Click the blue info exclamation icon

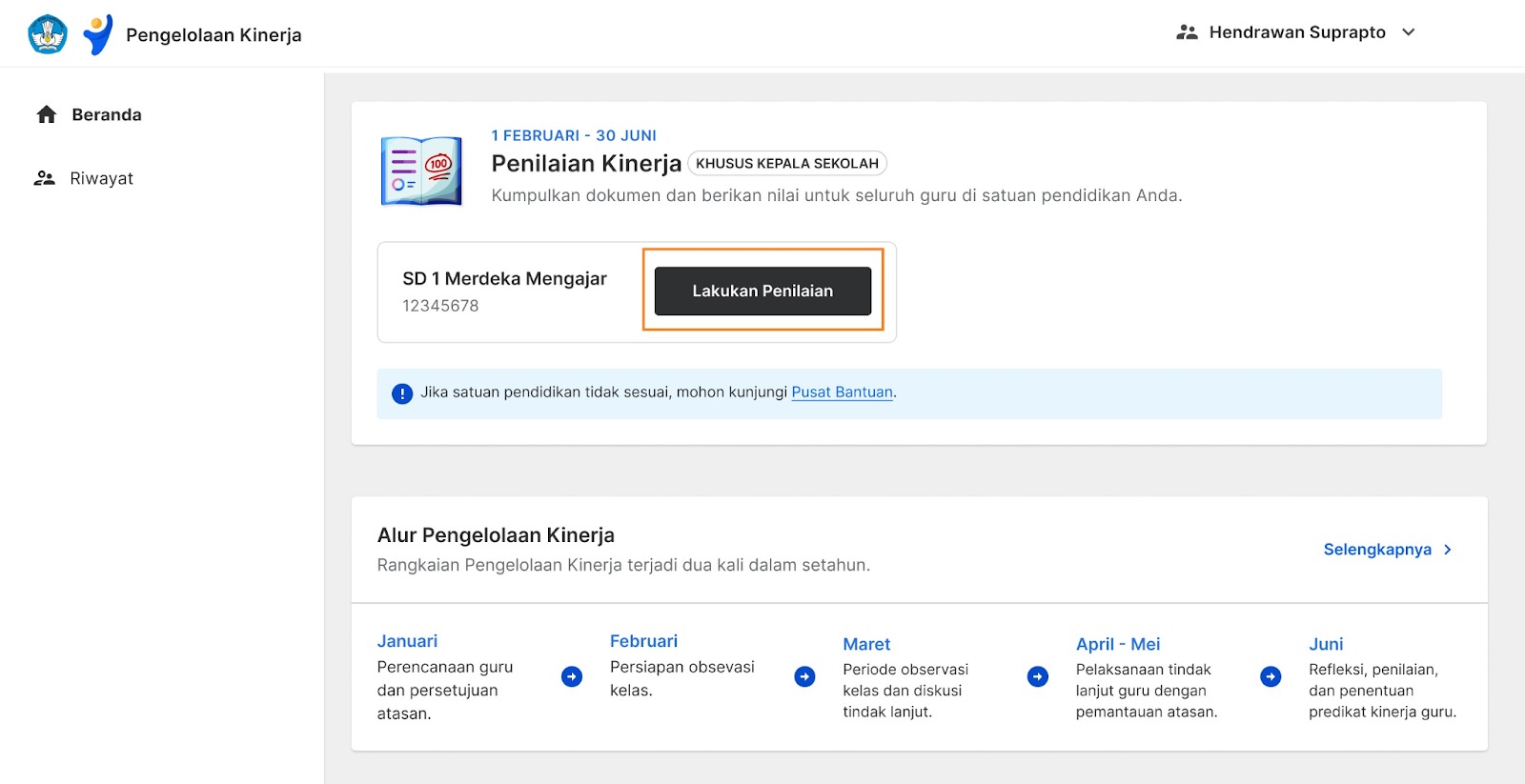pos(402,393)
